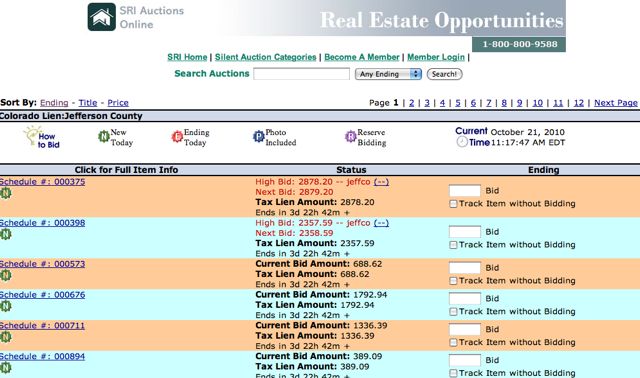The height and width of the screenshot is (378, 640).
Task: Click the New badge under Schedule 000573
Action: (5, 276)
